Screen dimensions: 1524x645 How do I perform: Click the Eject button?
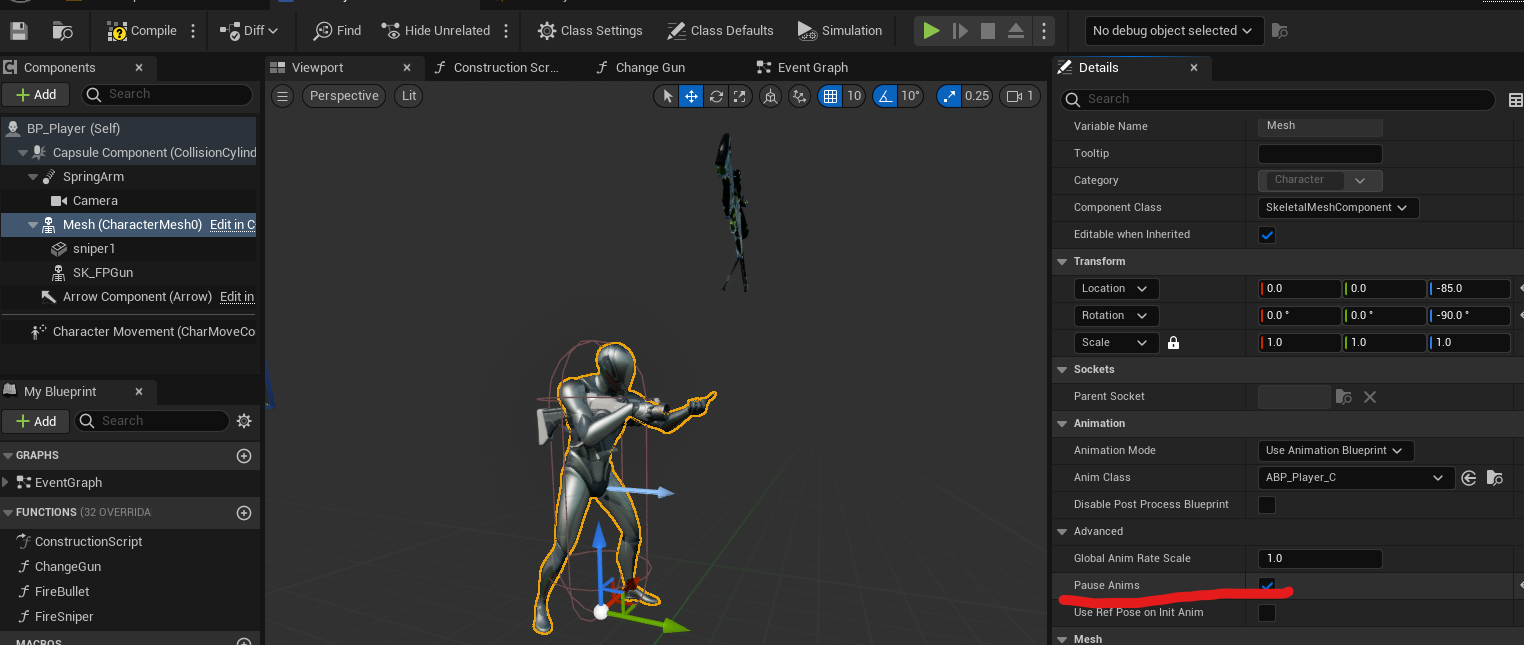1016,31
